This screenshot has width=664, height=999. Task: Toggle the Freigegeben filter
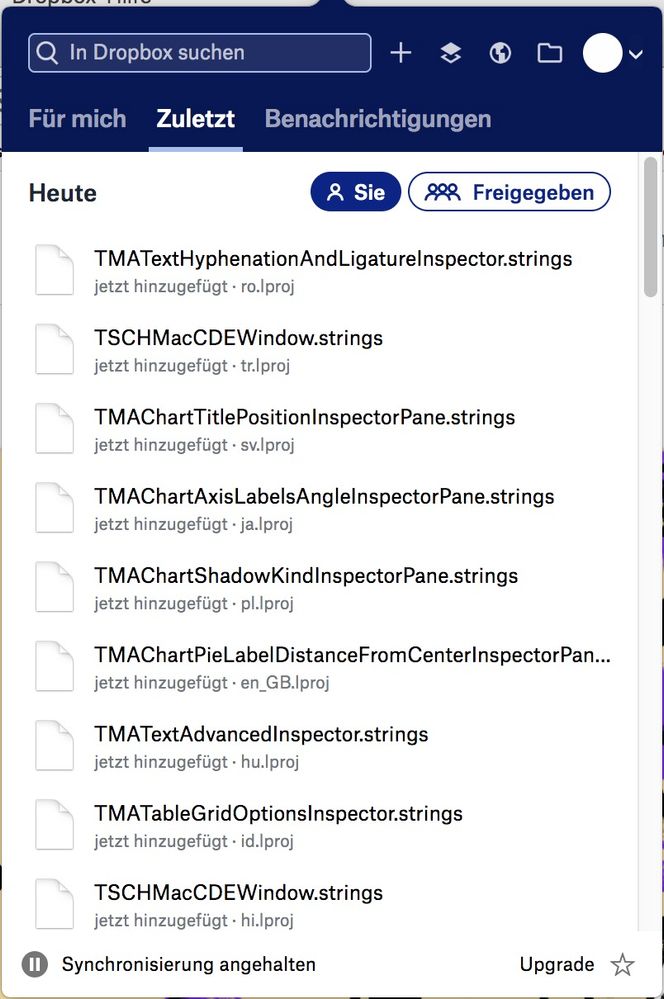pyautogui.click(x=509, y=192)
